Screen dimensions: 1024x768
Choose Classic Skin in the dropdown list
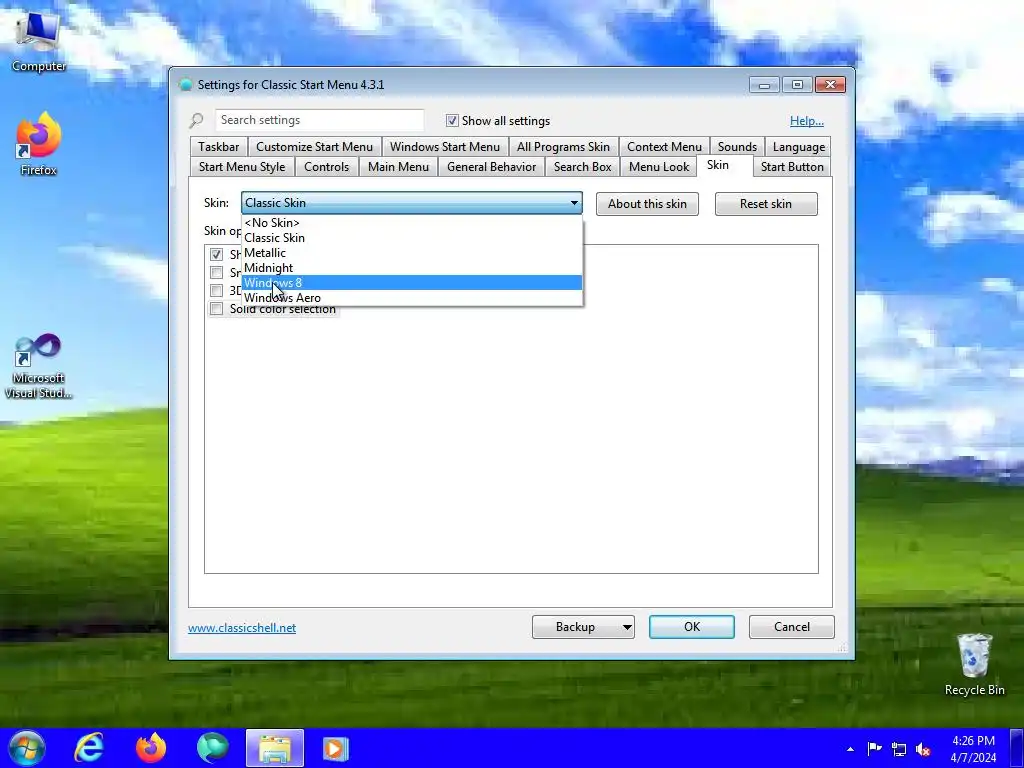(412, 238)
